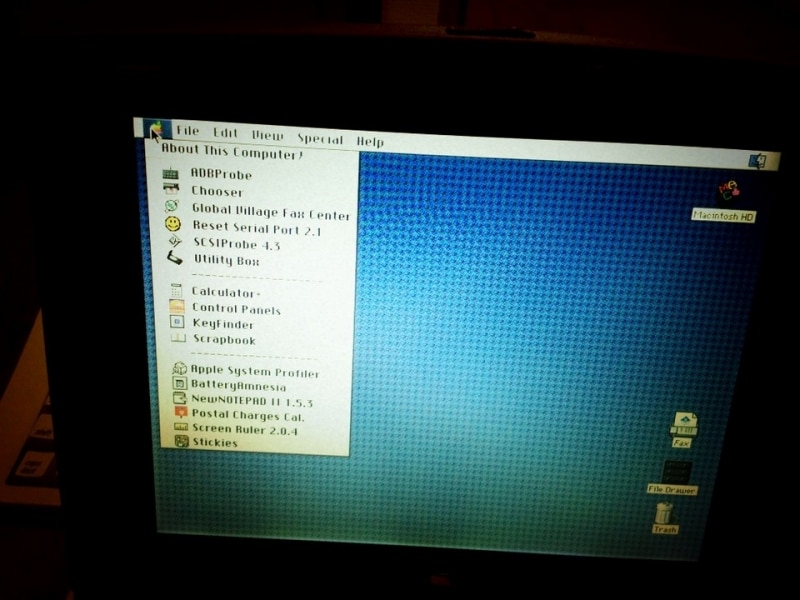Screen dimensions: 800x600
Task: Open the Calculator menu entry
Action: tap(226, 292)
